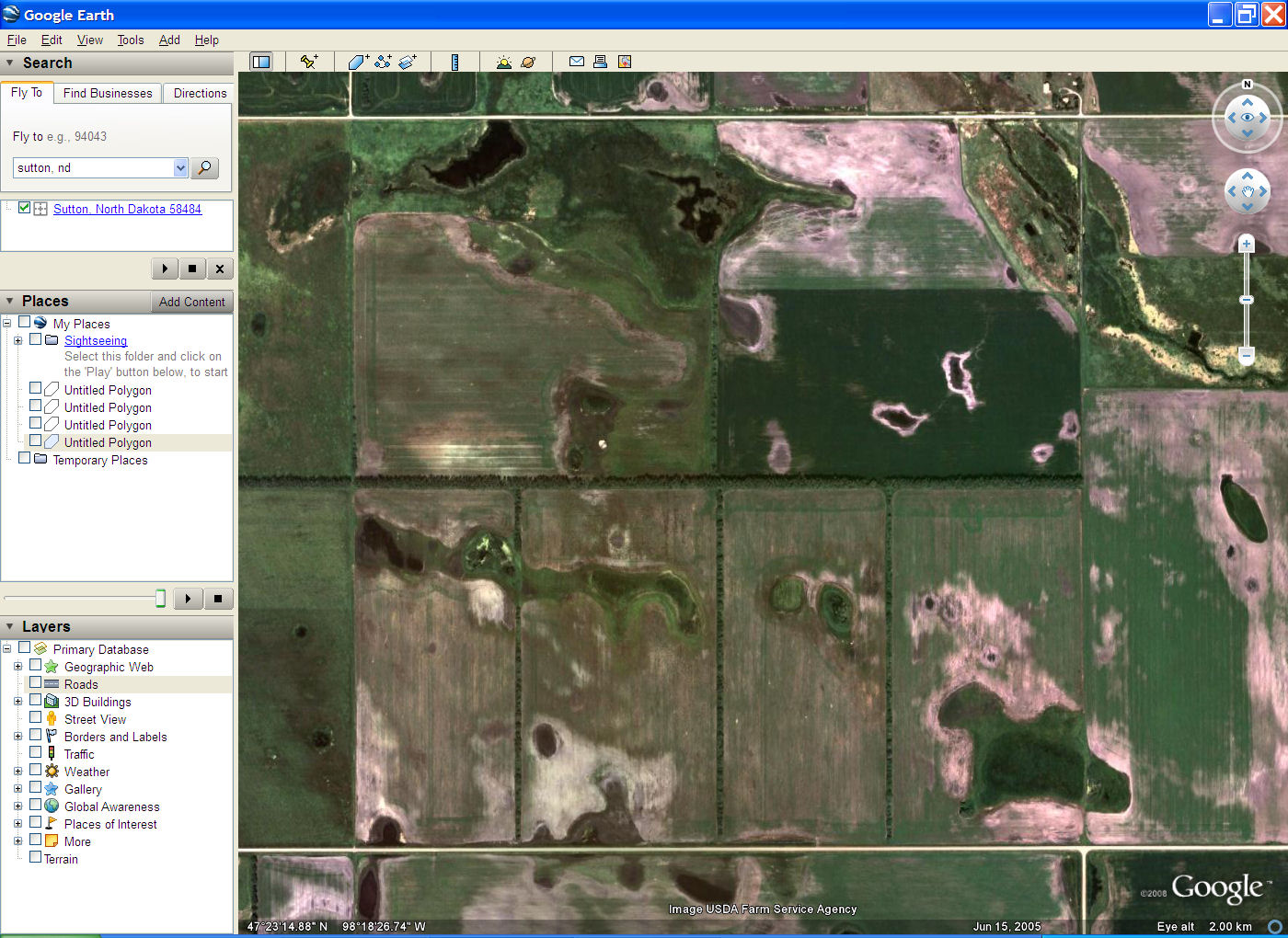The image size is (1288, 938).
Task: Zoom out with the minus button
Action: pyautogui.click(x=1247, y=355)
